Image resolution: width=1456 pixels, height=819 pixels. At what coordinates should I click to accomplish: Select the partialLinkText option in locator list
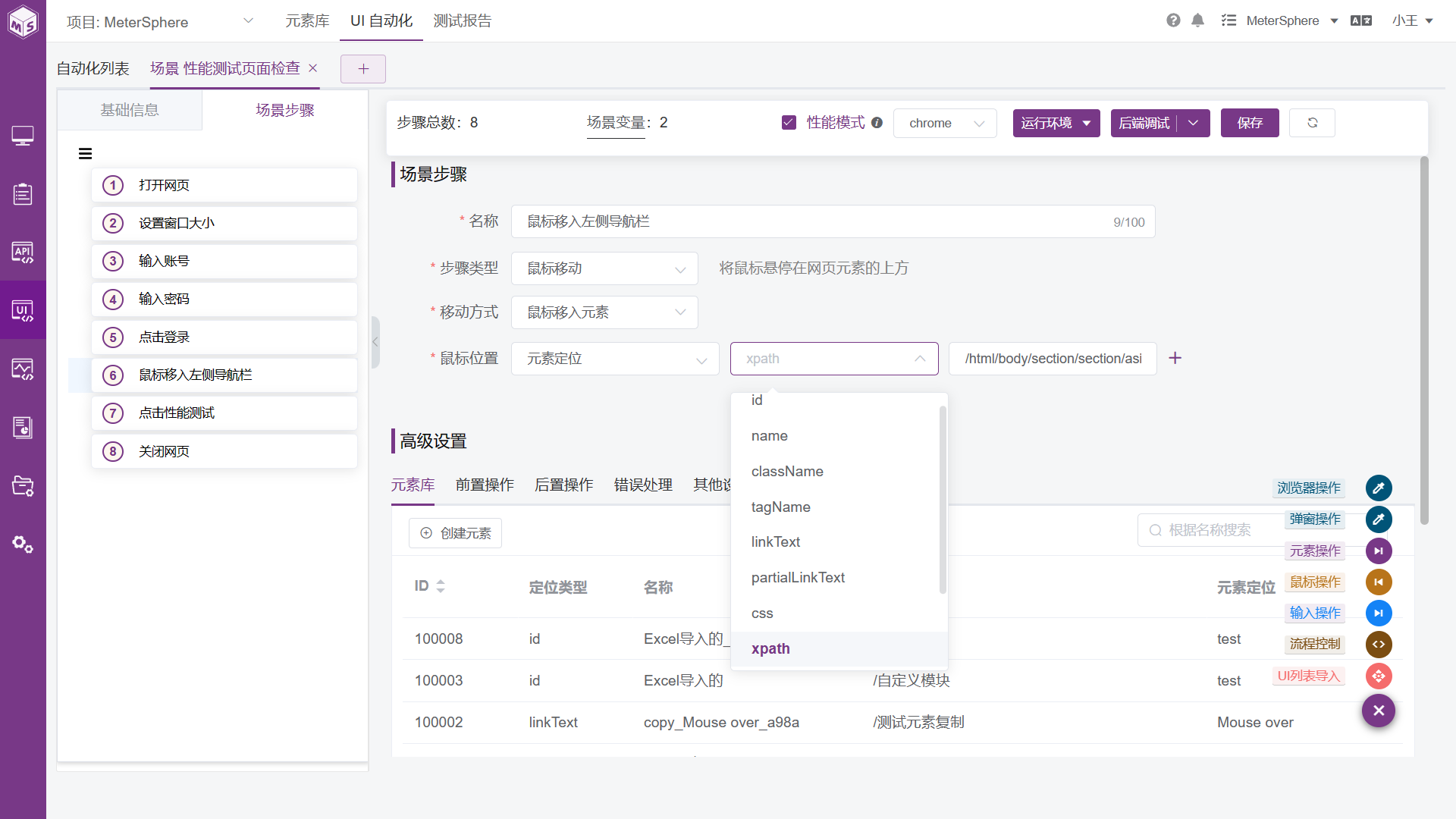click(835, 578)
